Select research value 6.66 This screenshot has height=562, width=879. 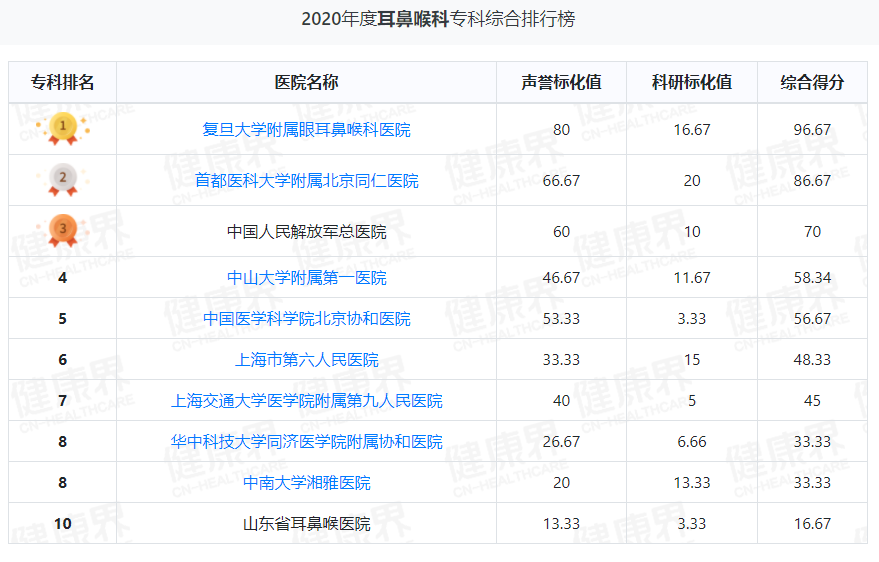coord(692,442)
